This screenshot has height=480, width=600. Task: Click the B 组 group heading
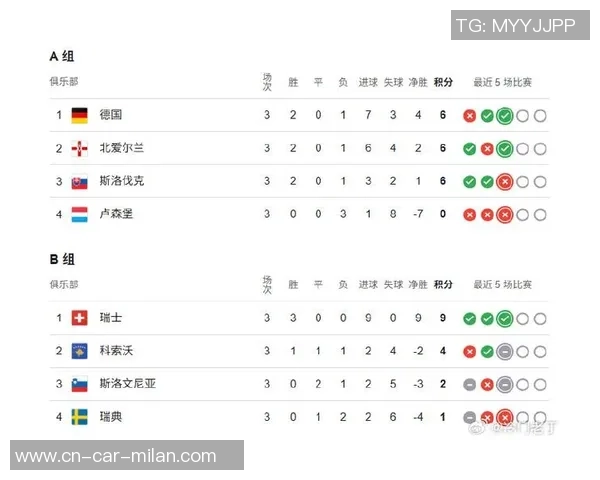pyautogui.click(x=62, y=259)
